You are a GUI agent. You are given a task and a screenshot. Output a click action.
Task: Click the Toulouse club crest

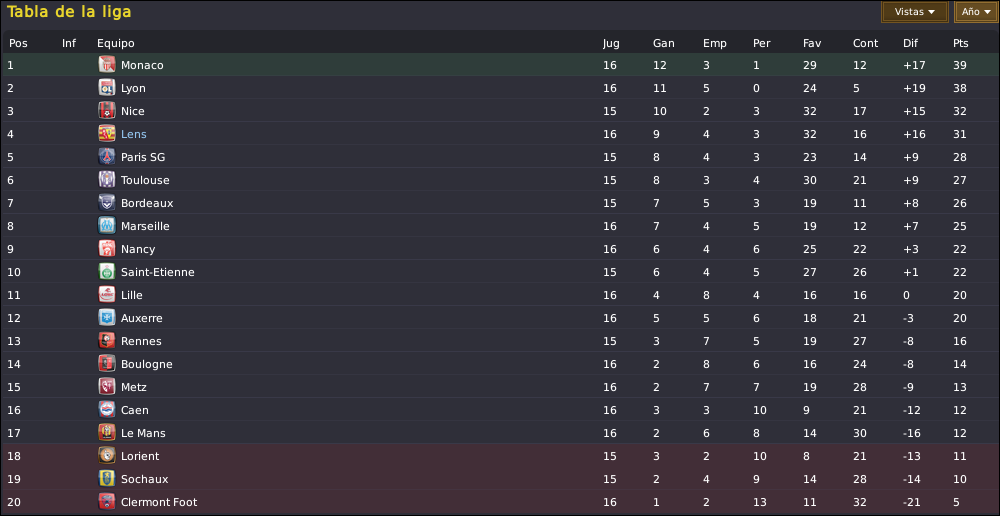(107, 180)
